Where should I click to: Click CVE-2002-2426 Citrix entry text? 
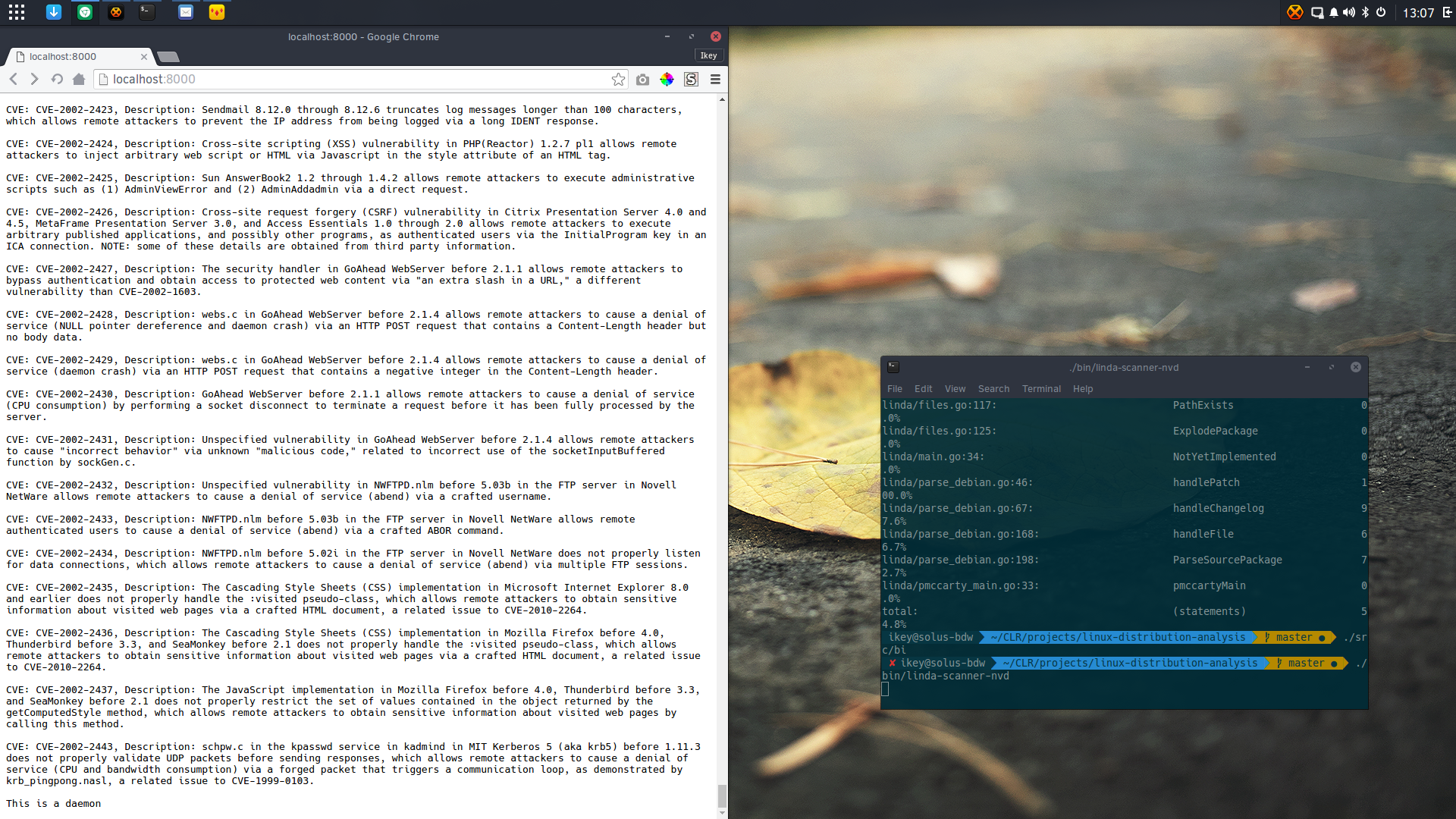pyautogui.click(x=356, y=229)
